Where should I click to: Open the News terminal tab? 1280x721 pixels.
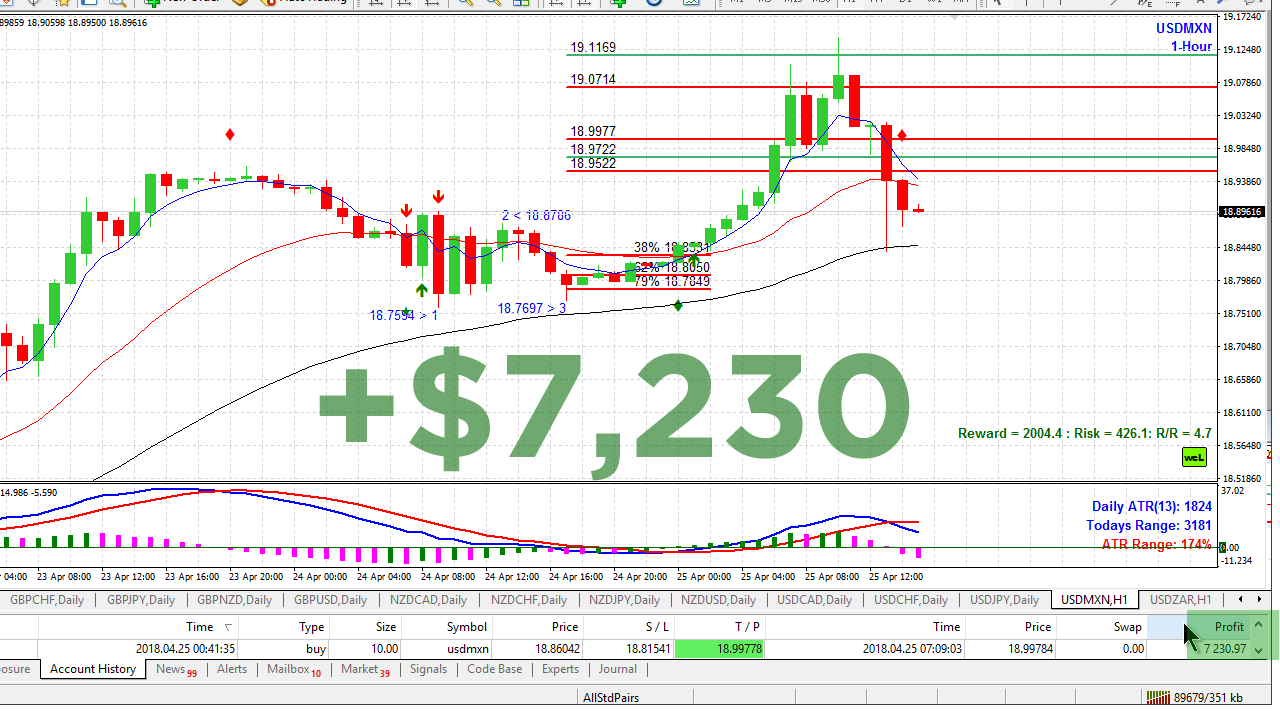click(x=176, y=670)
